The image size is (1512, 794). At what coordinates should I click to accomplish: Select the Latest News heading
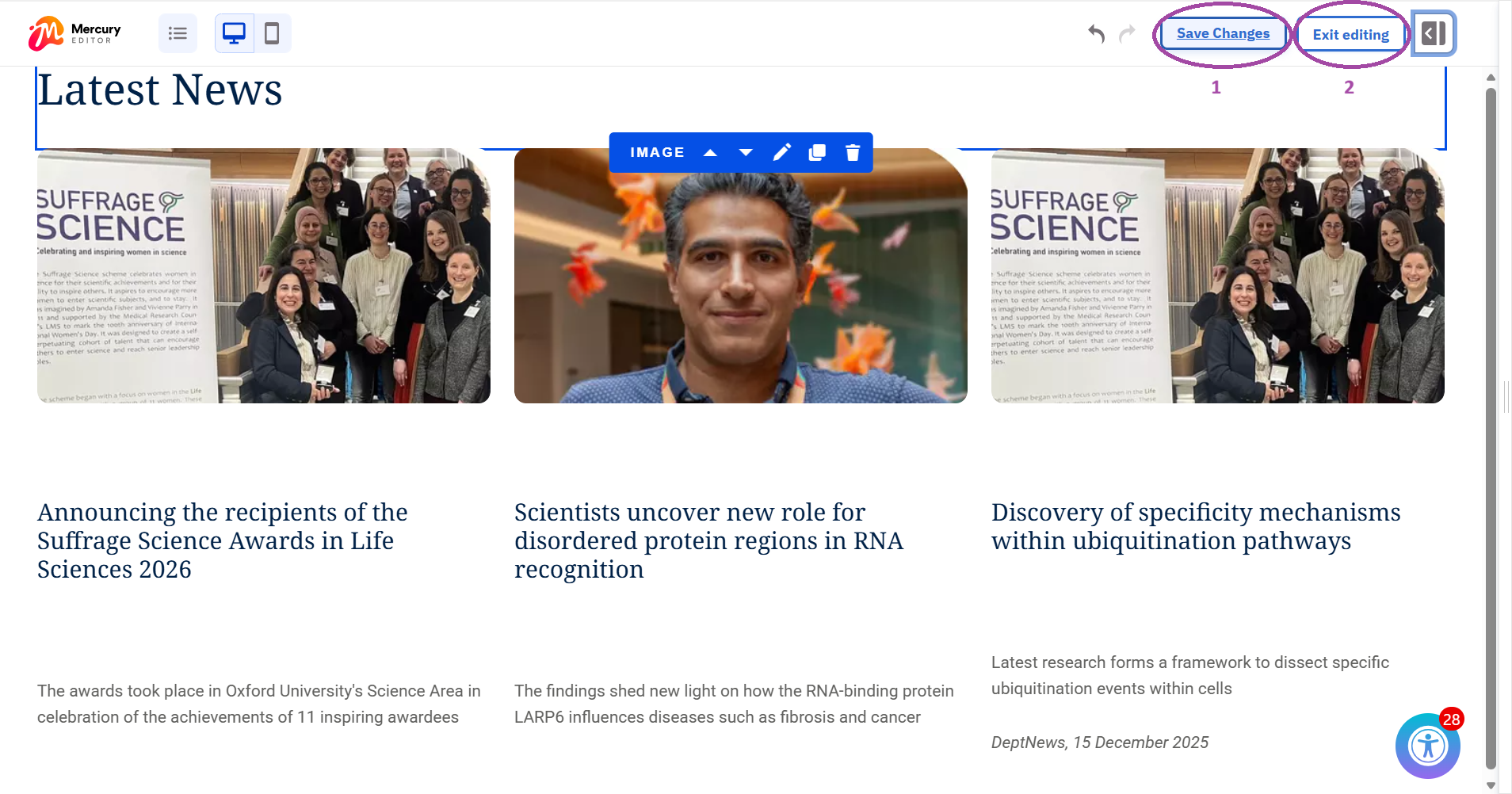(160, 90)
